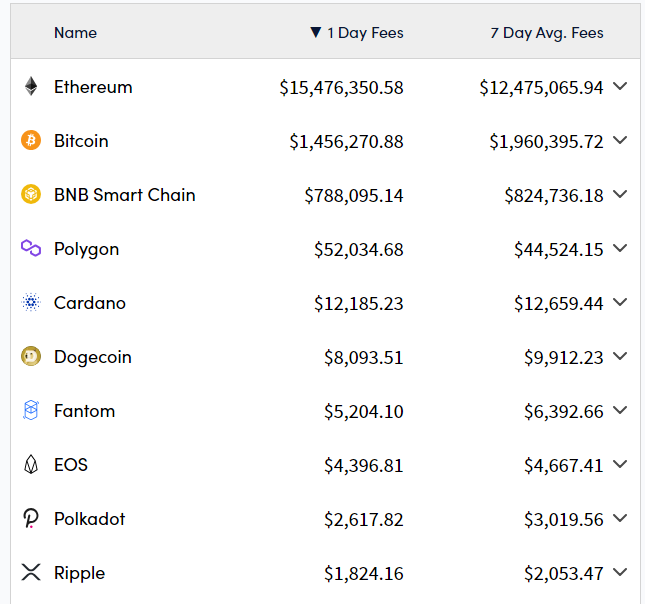Click the Ripple X logo icon
The image size is (645, 604).
(x=31, y=572)
